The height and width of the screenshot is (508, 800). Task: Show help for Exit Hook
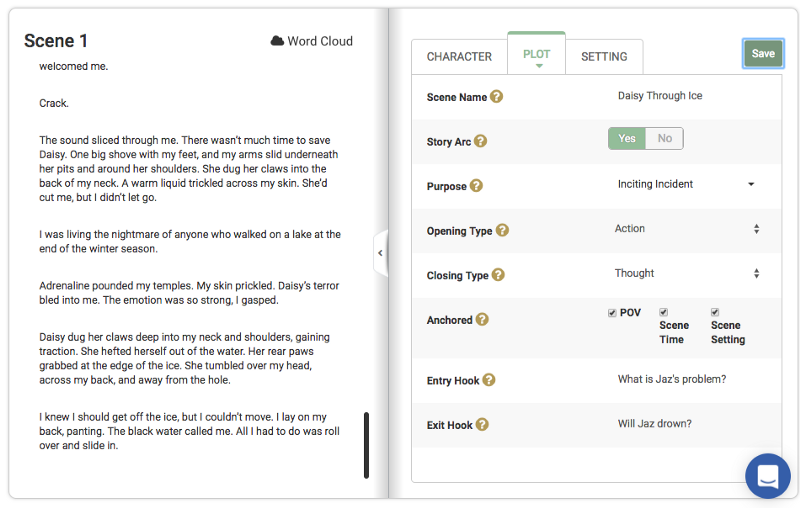tap(482, 424)
